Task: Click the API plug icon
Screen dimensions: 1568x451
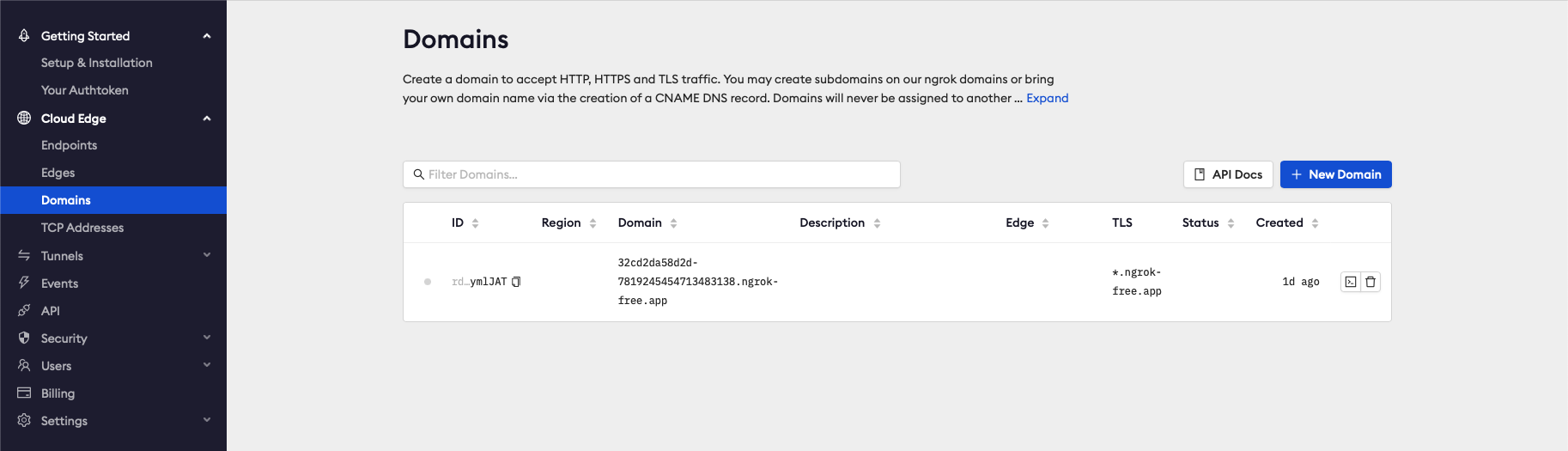Action: tap(24, 310)
